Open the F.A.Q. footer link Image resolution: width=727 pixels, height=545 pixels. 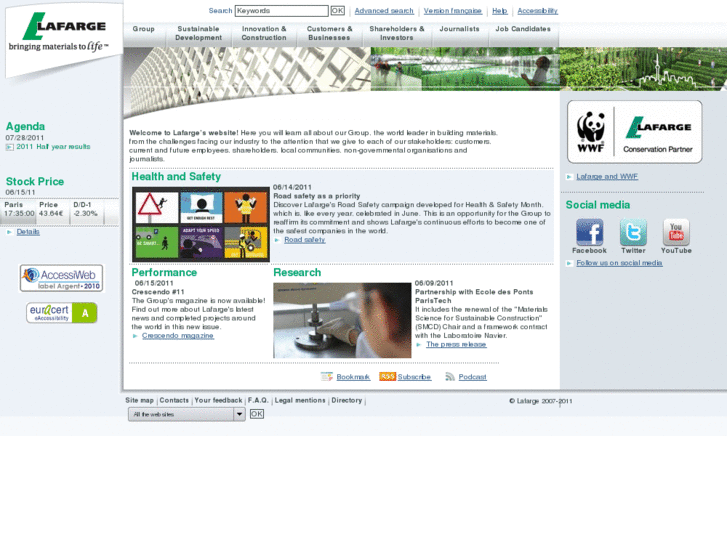click(x=258, y=400)
